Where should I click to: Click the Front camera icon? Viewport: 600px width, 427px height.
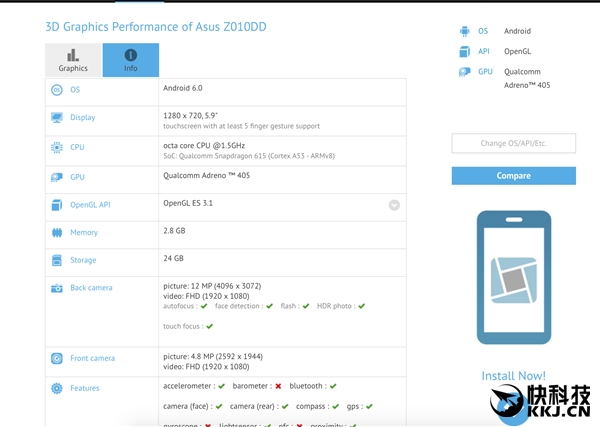point(57,358)
